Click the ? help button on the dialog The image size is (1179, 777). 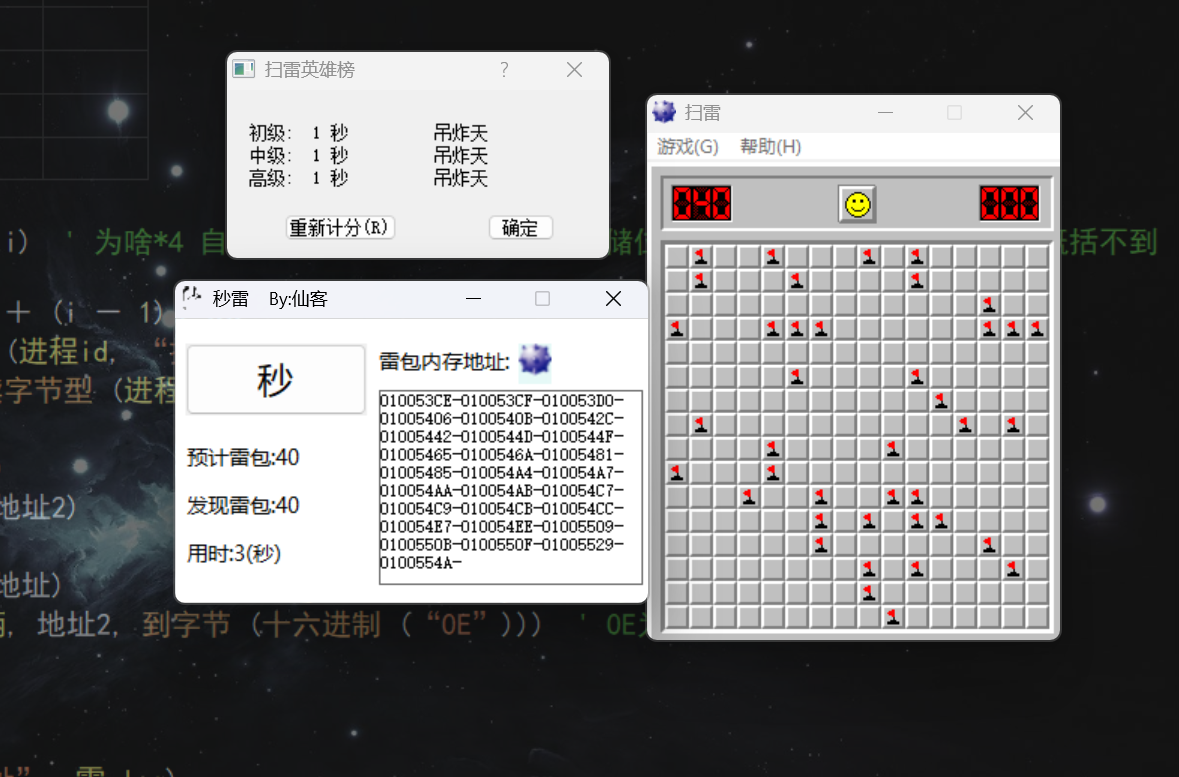pyautogui.click(x=504, y=69)
